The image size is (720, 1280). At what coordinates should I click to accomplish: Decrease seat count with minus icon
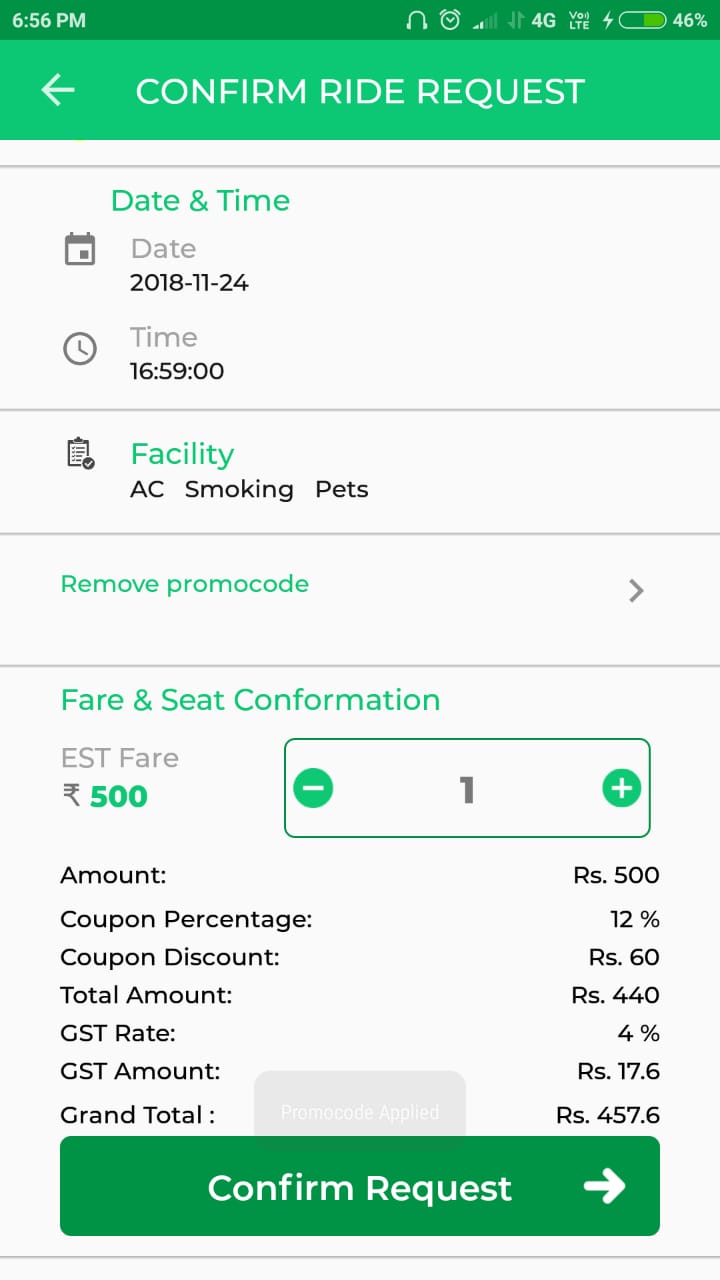313,789
